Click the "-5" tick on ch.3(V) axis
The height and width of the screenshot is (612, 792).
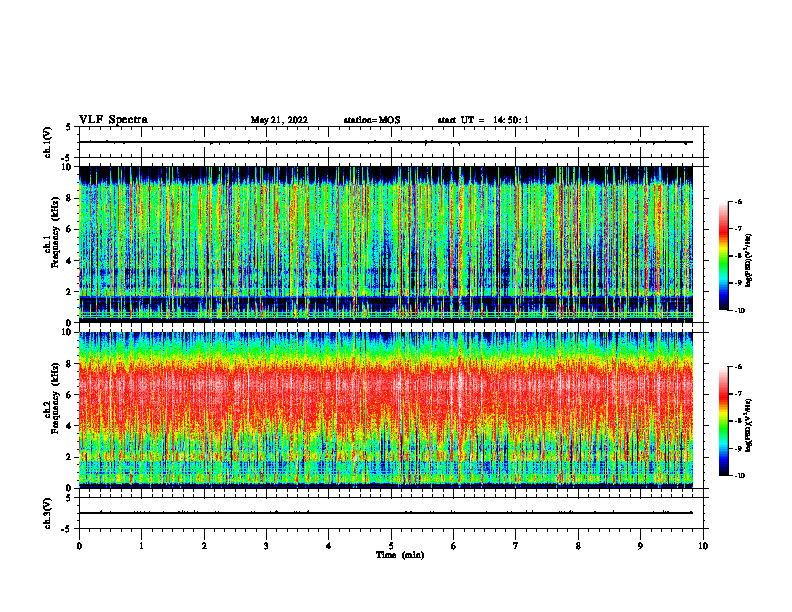coord(67,529)
